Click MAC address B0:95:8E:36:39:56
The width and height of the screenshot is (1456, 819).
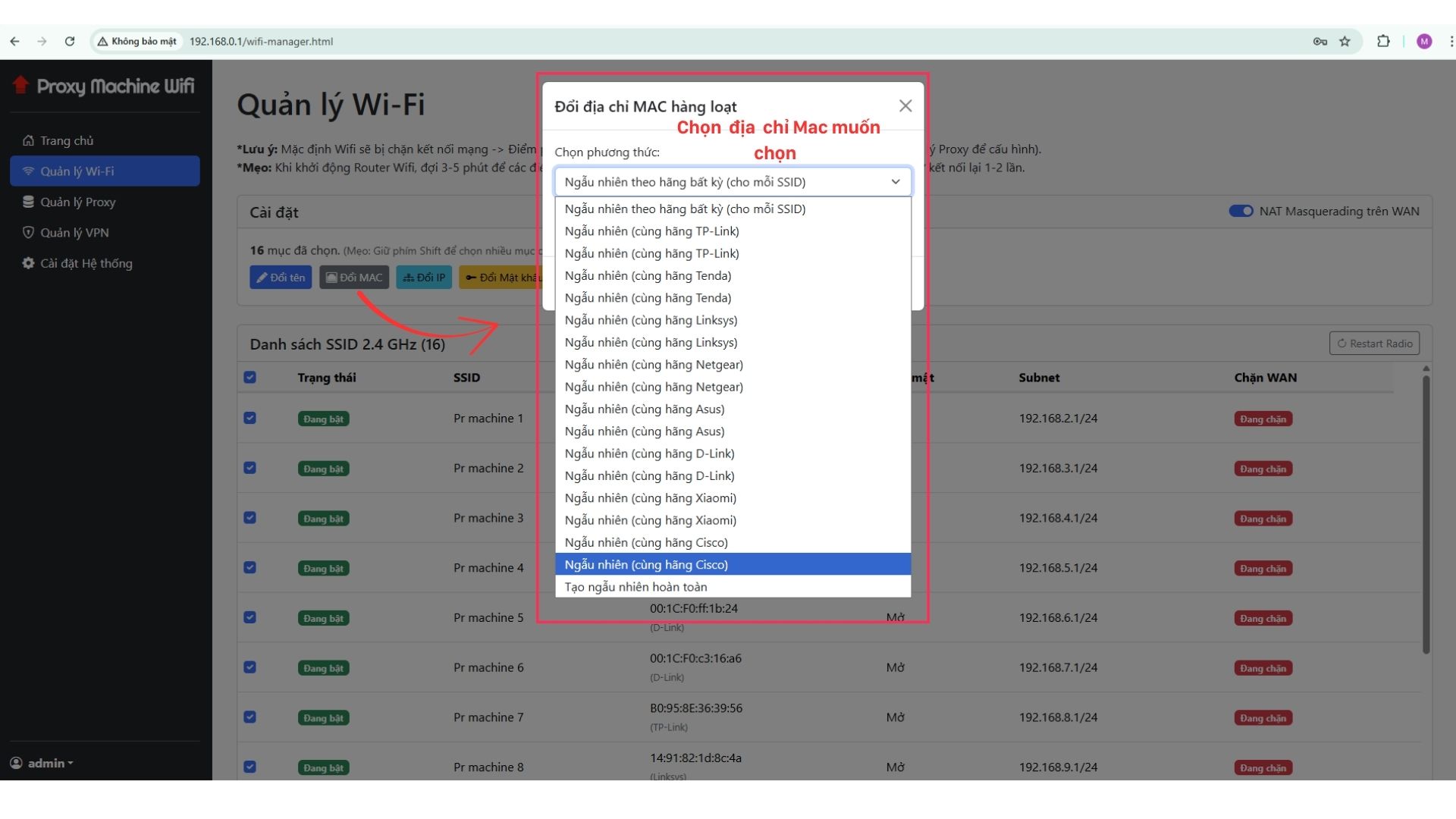(695, 708)
